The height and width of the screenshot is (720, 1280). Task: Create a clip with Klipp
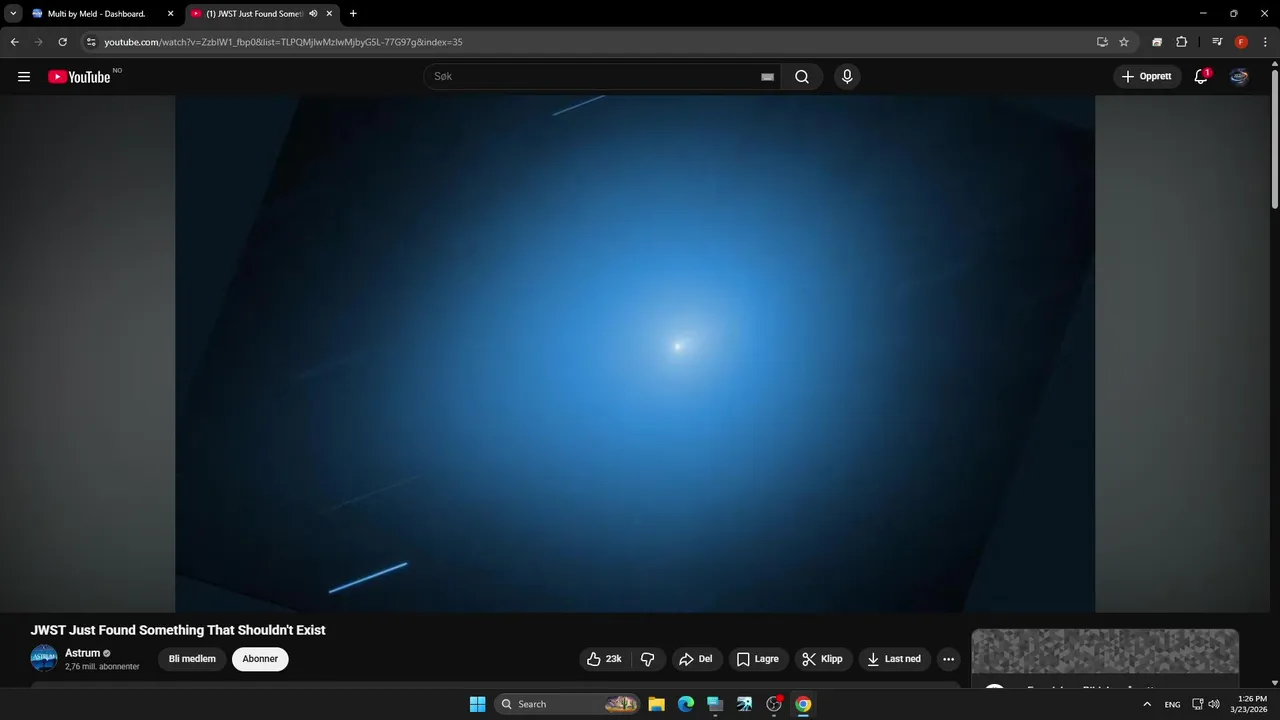click(x=823, y=659)
